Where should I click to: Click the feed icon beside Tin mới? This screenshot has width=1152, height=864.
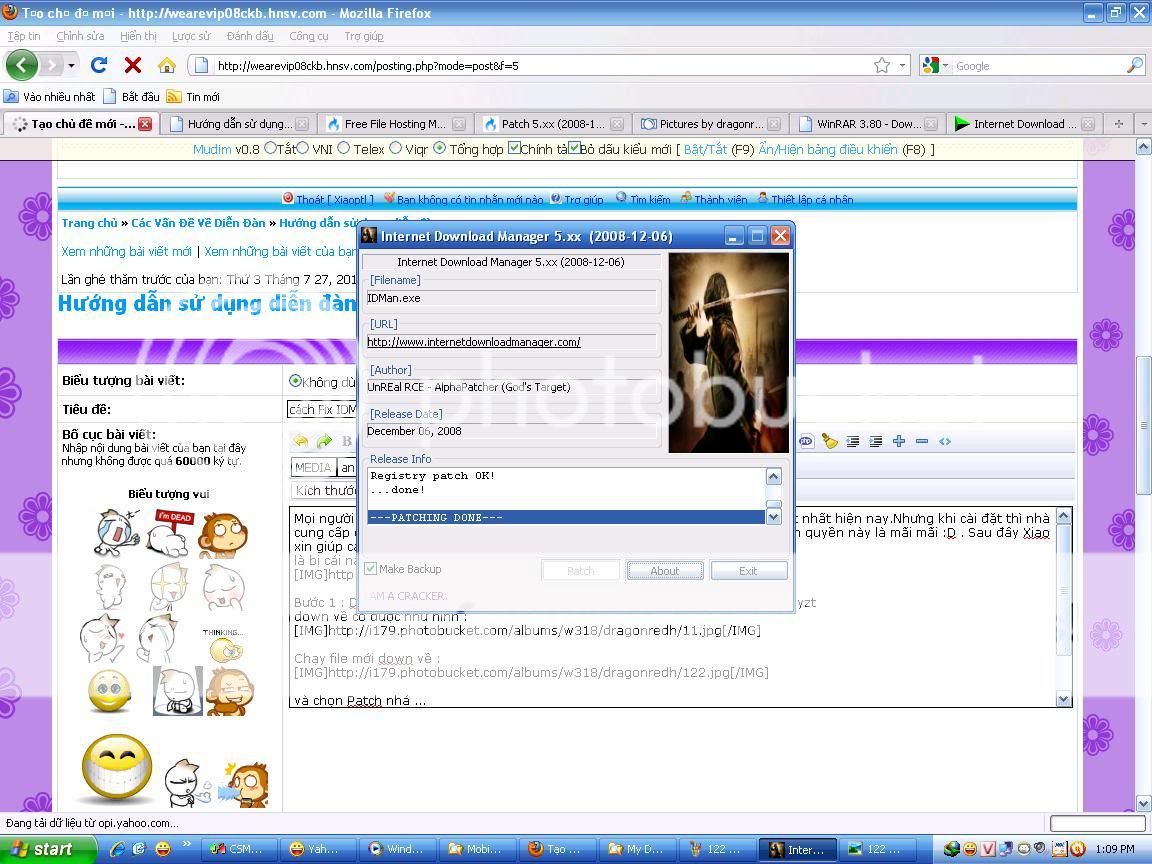[x=173, y=96]
